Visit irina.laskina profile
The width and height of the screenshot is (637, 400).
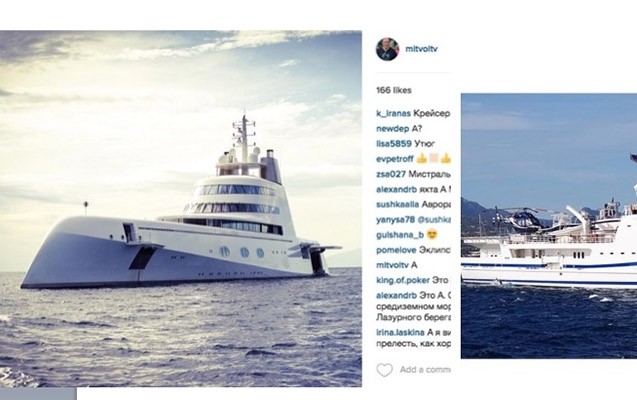[x=402, y=325]
